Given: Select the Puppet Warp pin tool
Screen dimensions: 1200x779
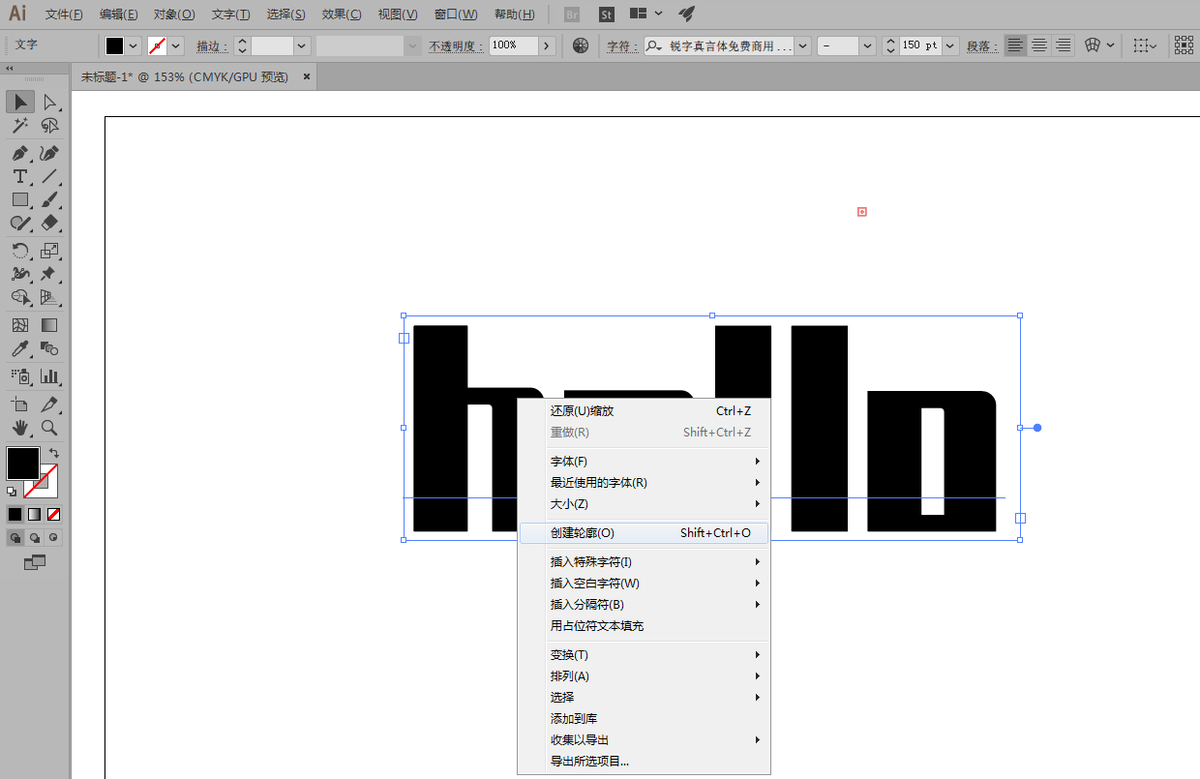Looking at the screenshot, I should [x=49, y=274].
